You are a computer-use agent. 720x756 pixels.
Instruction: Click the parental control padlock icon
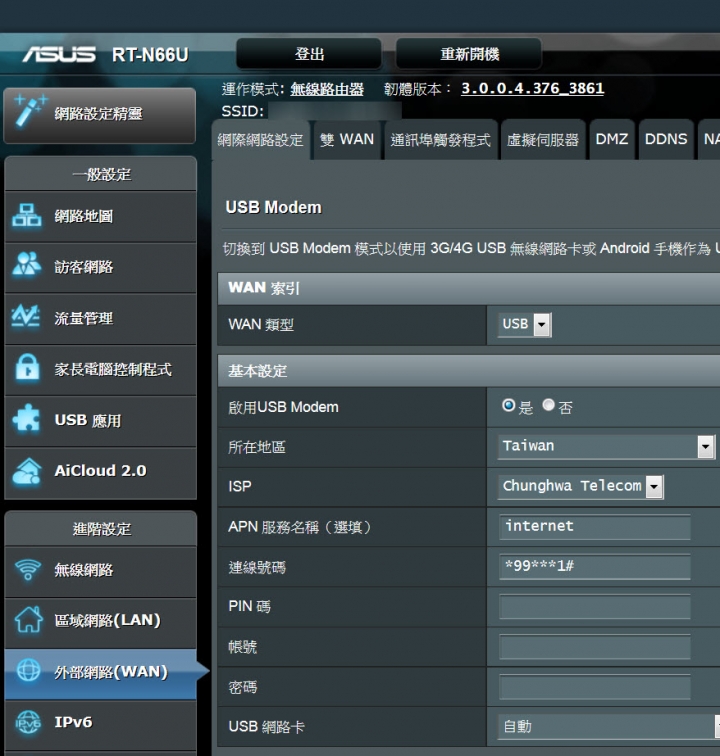[27, 368]
